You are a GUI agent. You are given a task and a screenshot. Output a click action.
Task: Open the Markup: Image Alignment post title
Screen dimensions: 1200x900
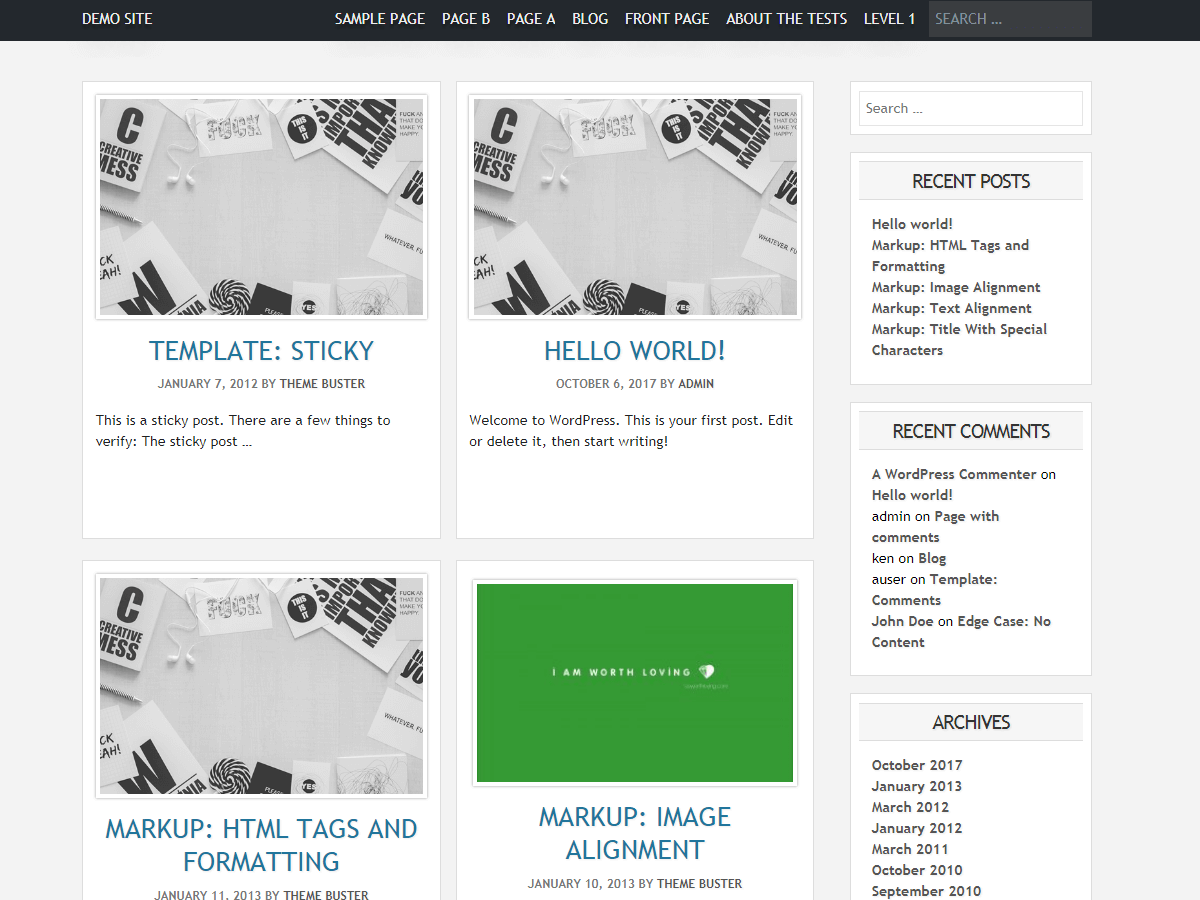click(635, 833)
